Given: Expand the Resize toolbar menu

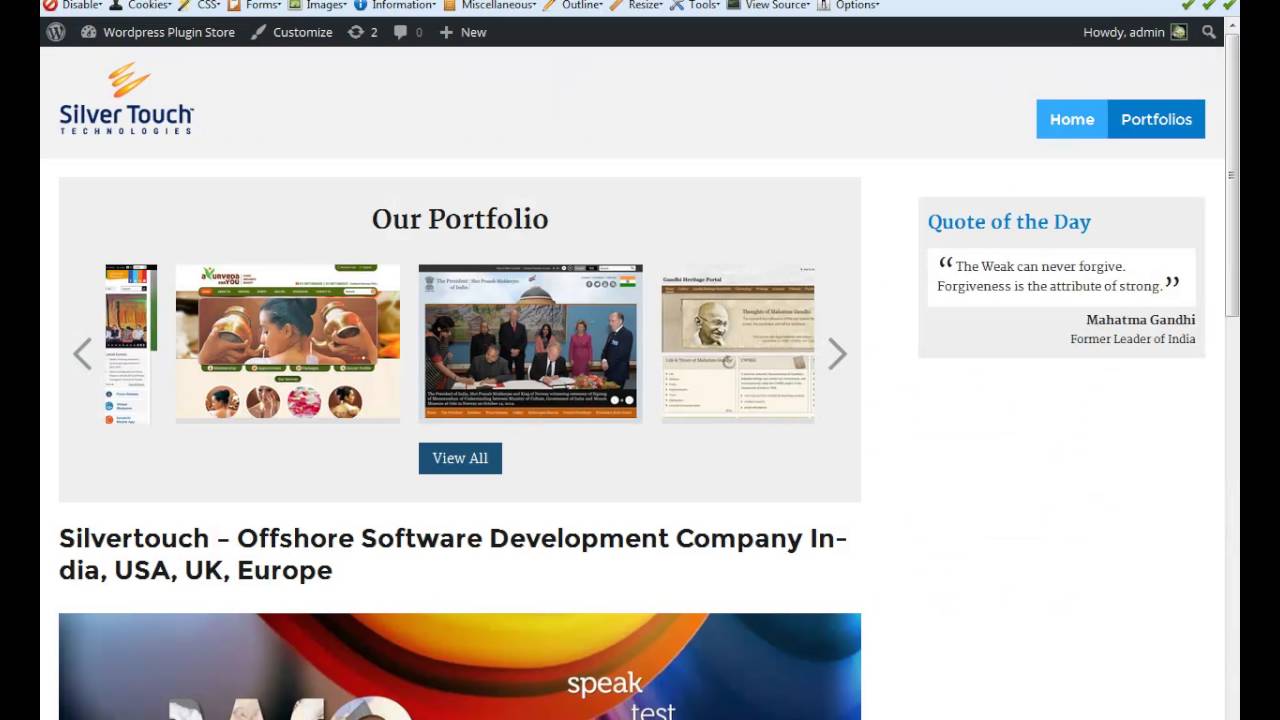Looking at the screenshot, I should [x=637, y=5].
